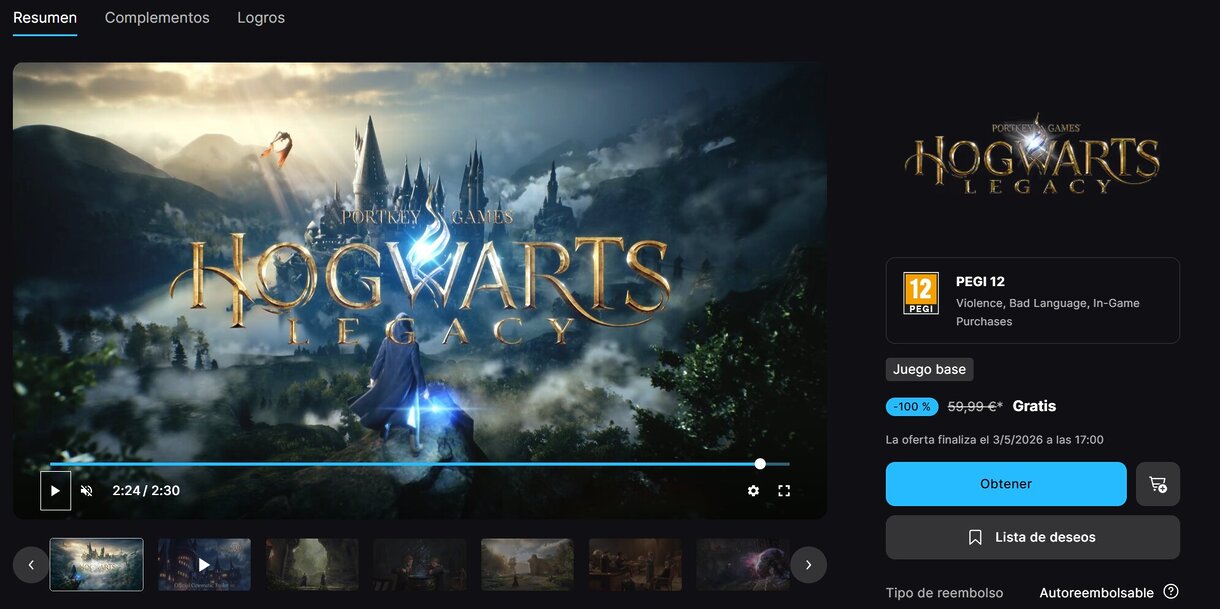Click the Autoreembolsable text
The width and height of the screenshot is (1220, 609).
tap(1096, 593)
